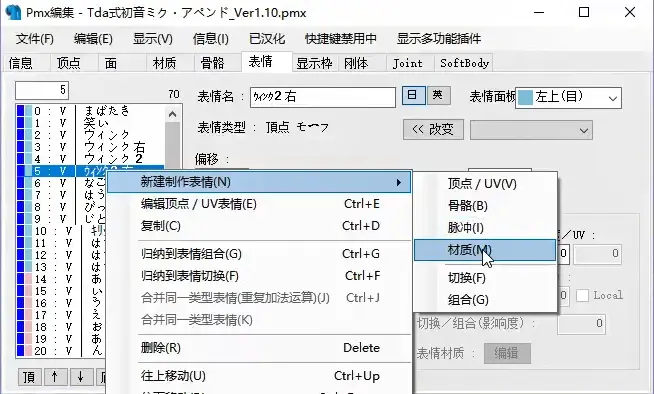Select morph row 4 ウィンク２
This screenshot has width=654, height=394.
91,159
